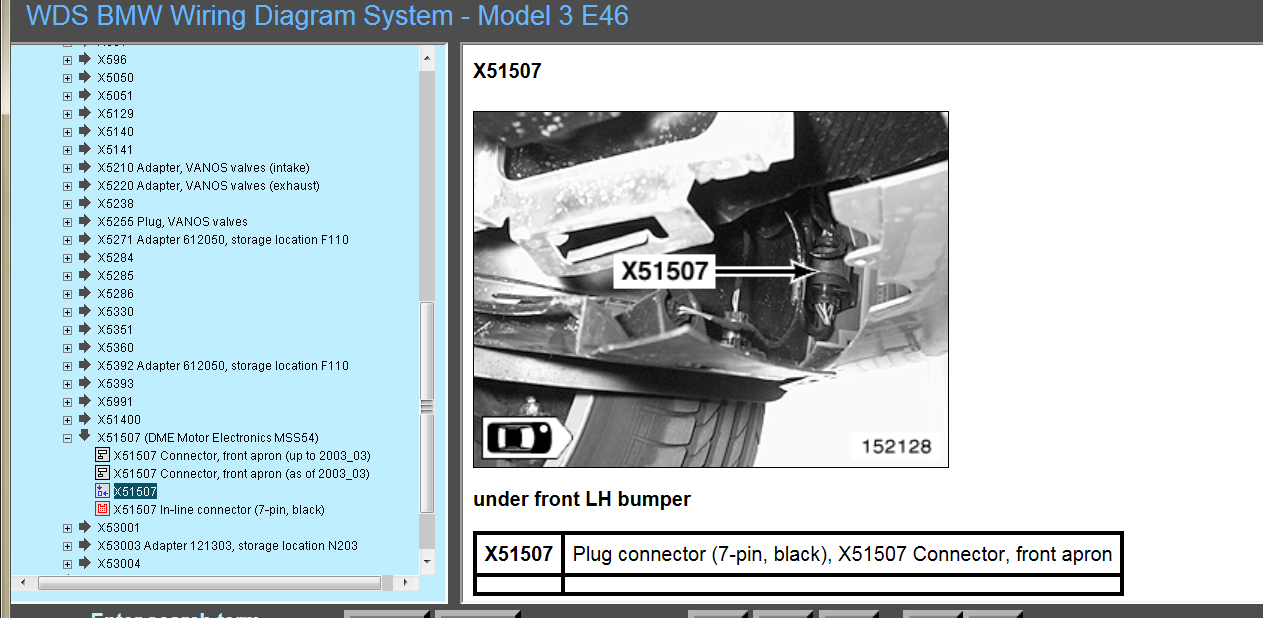This screenshot has height=618, width=1263.
Task: Click arrow icon for X5220 Adapter, VANOS exhaust
Action: click(x=85, y=185)
